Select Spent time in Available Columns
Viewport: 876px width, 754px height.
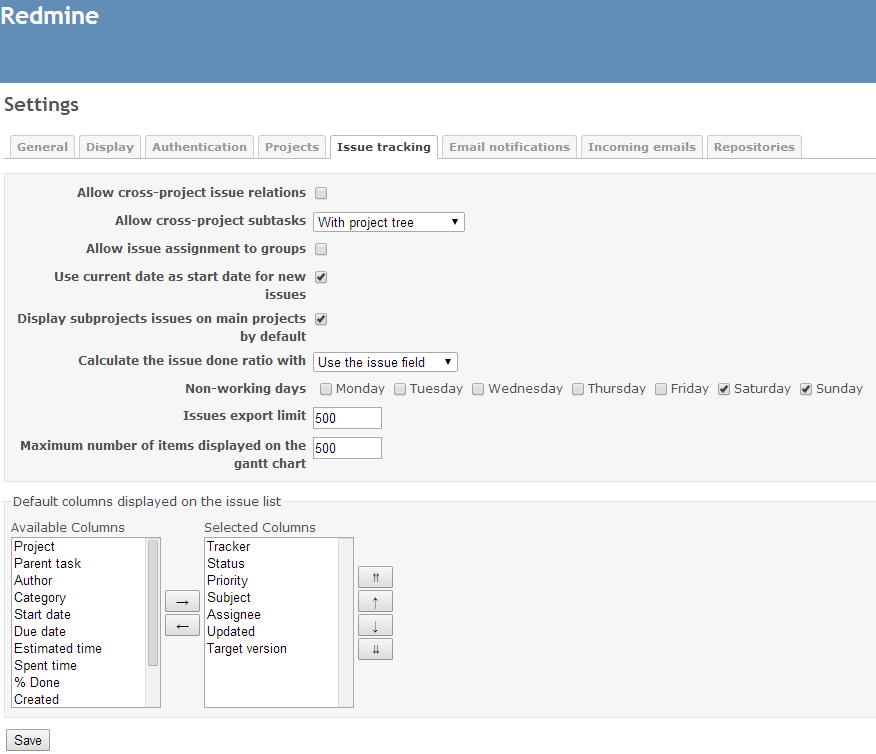79,666
